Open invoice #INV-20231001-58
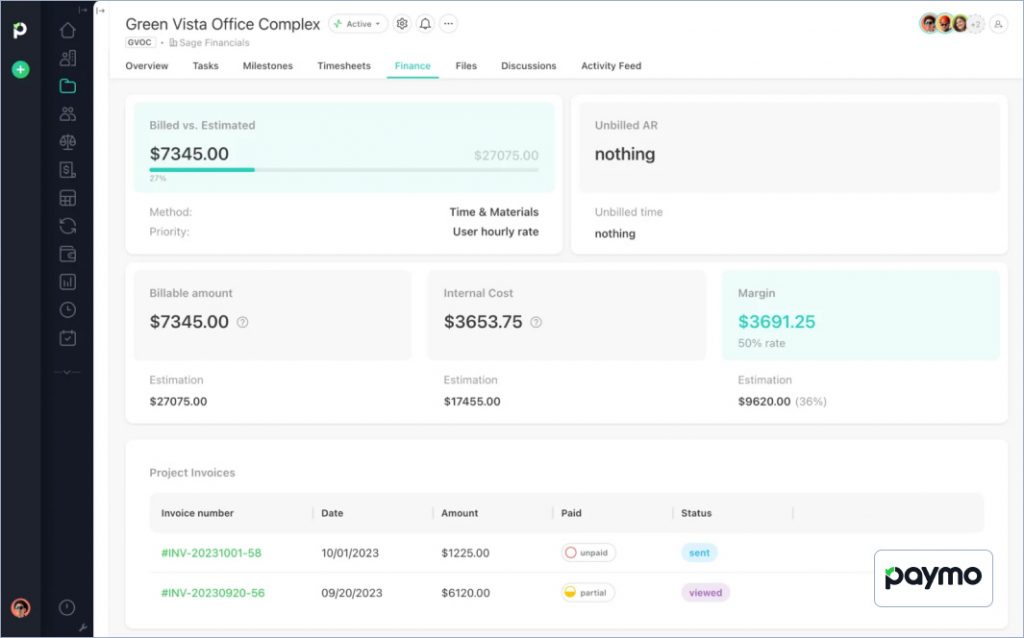This screenshot has width=1024, height=638. coord(211,553)
